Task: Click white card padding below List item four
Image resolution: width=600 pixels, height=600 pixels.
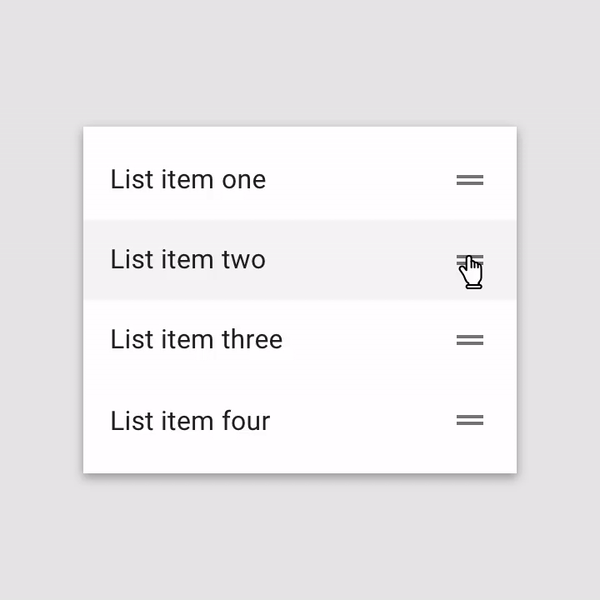Action: tap(300, 457)
